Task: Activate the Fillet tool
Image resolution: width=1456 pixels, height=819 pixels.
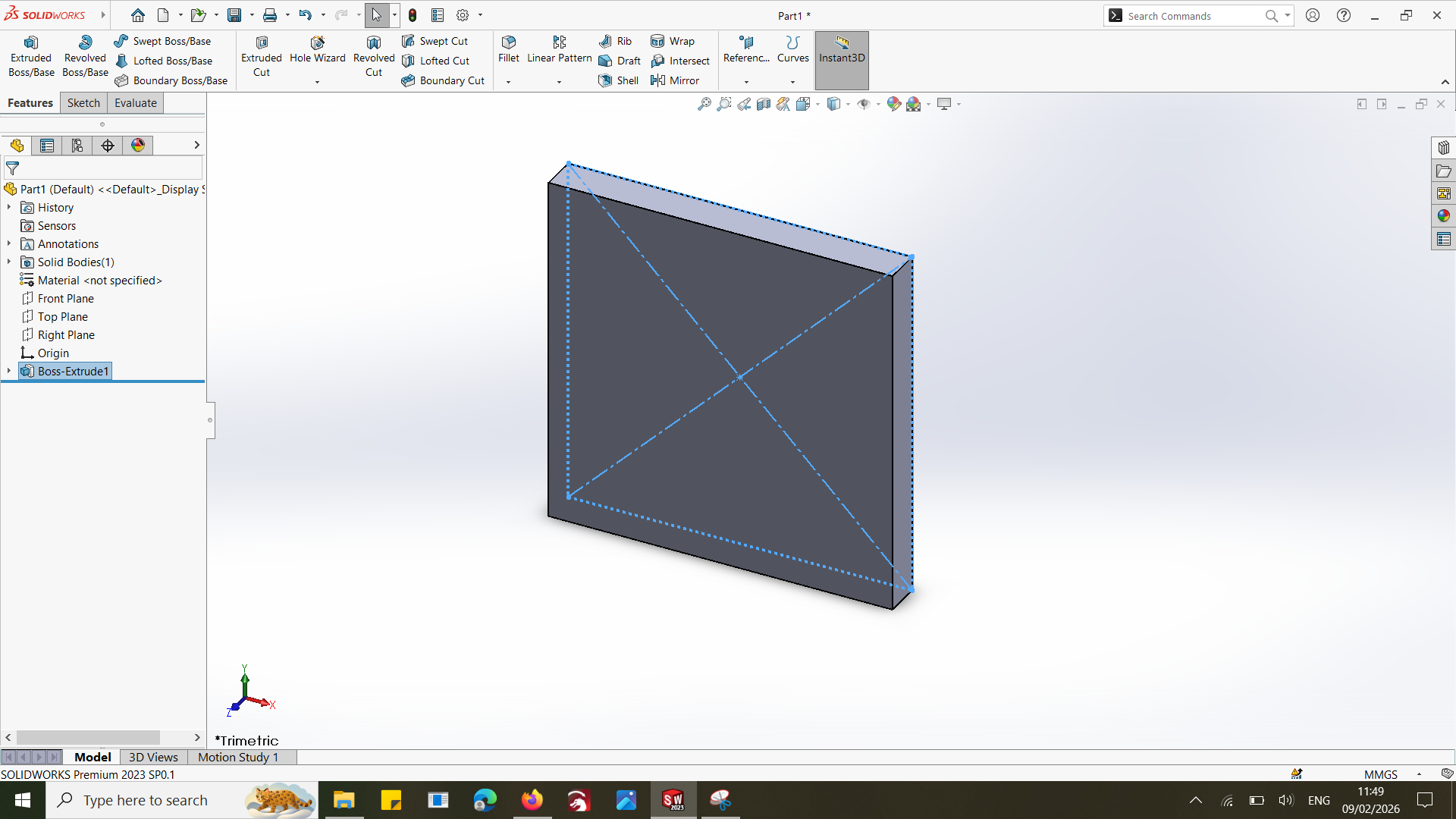Action: click(509, 49)
